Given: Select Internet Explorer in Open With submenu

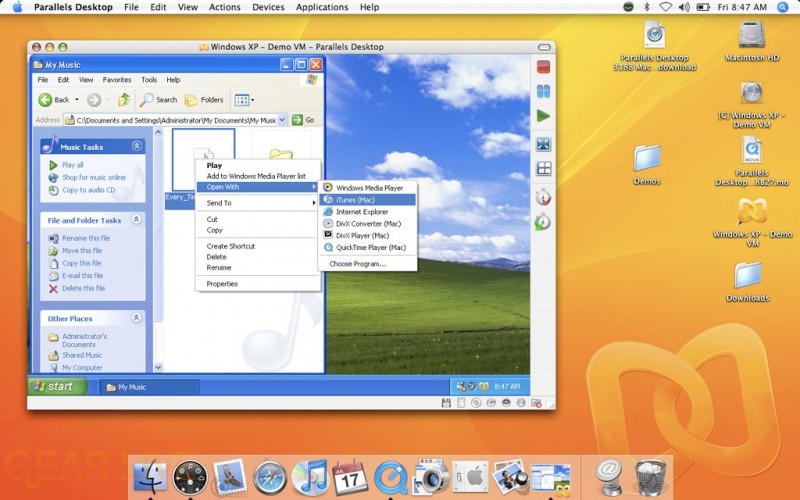Looking at the screenshot, I should 367,212.
